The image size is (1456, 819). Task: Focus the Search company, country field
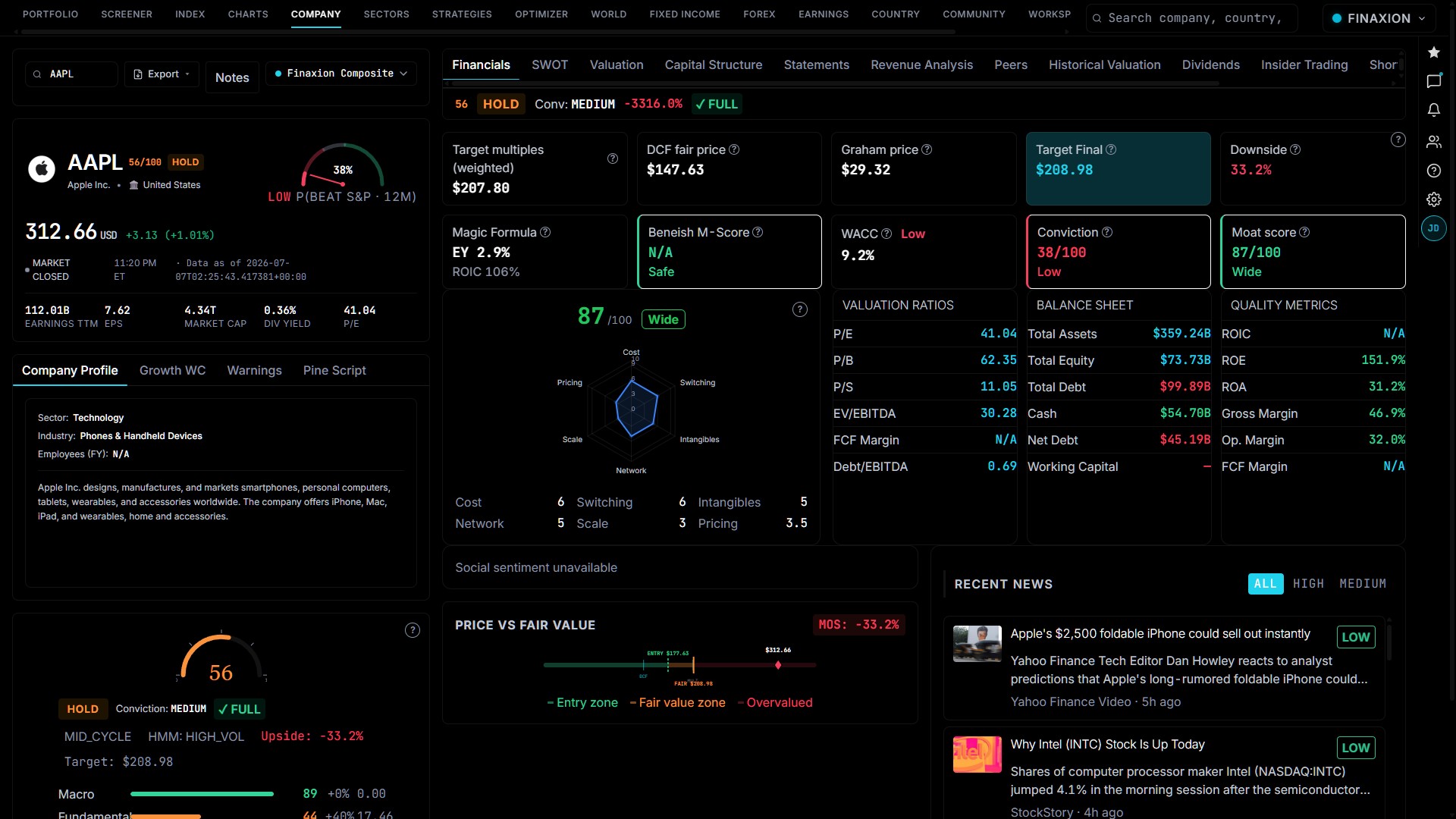tap(1191, 18)
